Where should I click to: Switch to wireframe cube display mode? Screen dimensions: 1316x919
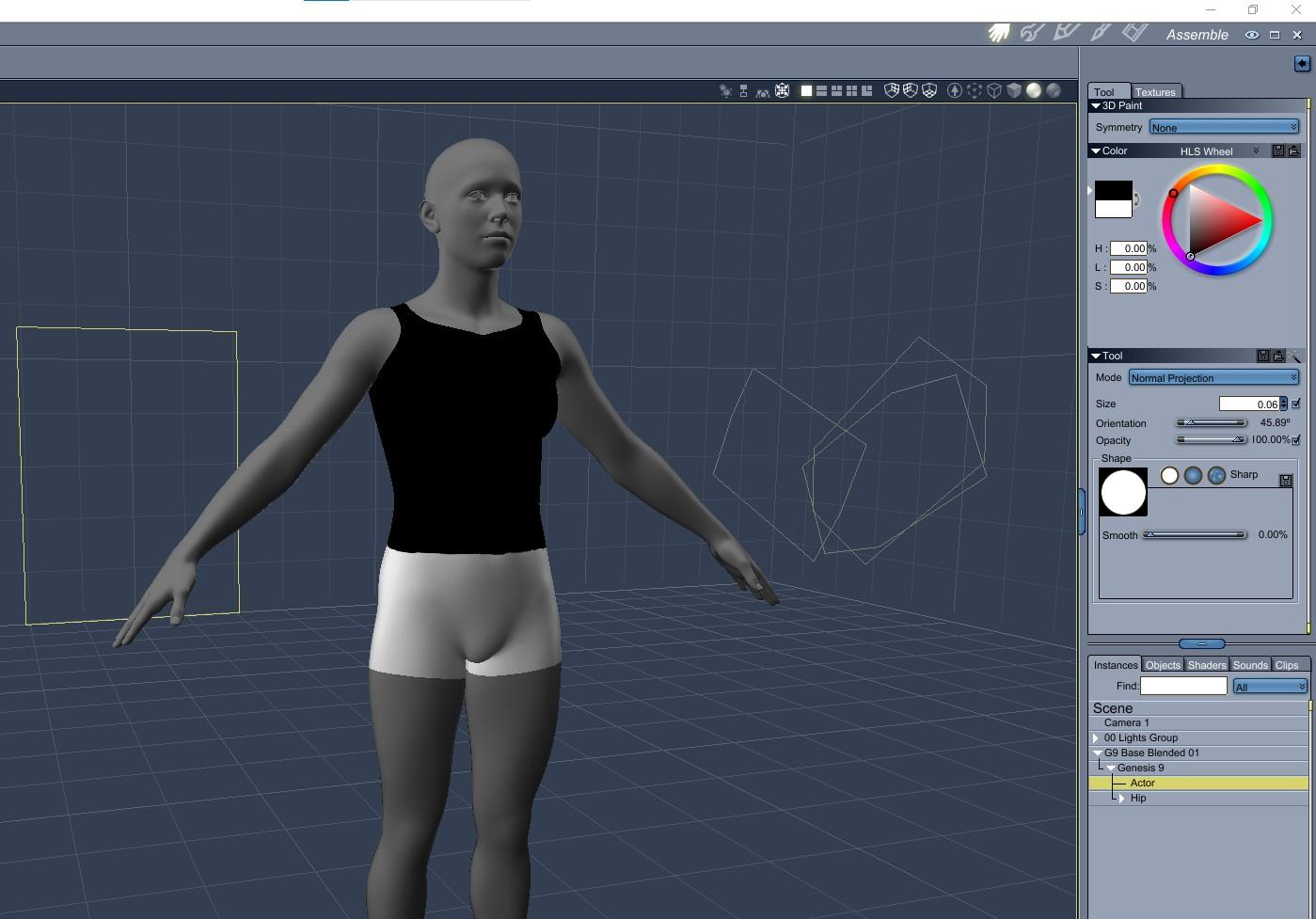pos(994,90)
